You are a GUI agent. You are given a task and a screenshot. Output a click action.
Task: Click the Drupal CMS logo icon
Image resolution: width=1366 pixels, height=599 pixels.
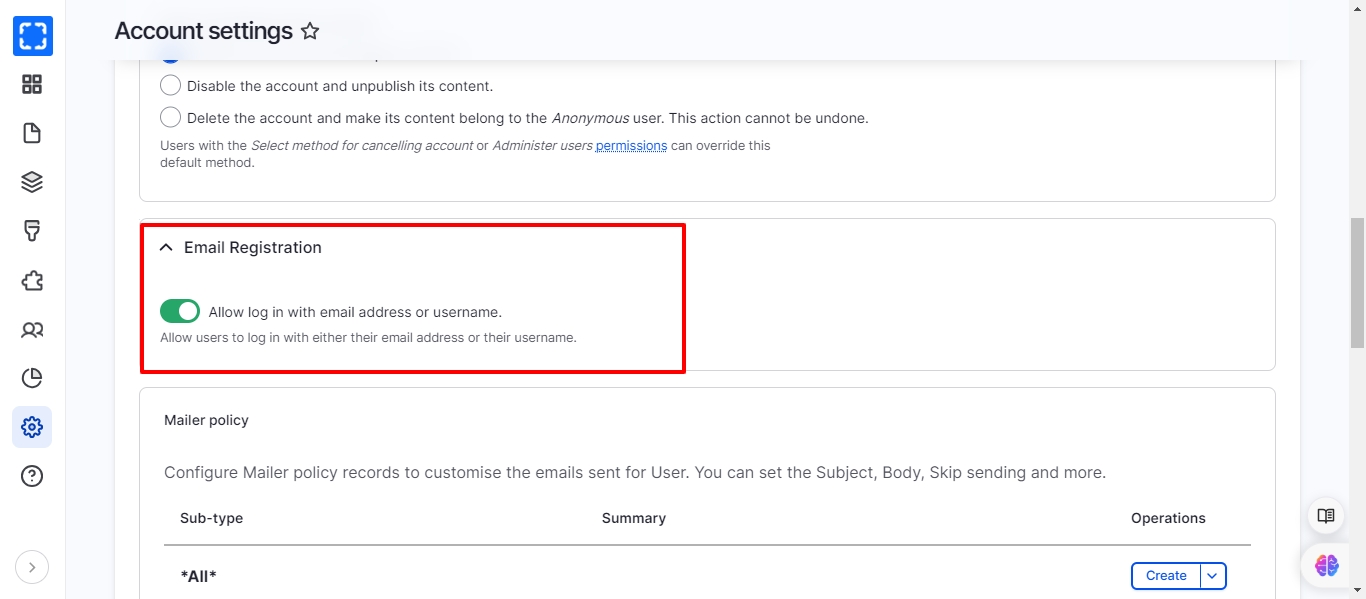(x=32, y=36)
